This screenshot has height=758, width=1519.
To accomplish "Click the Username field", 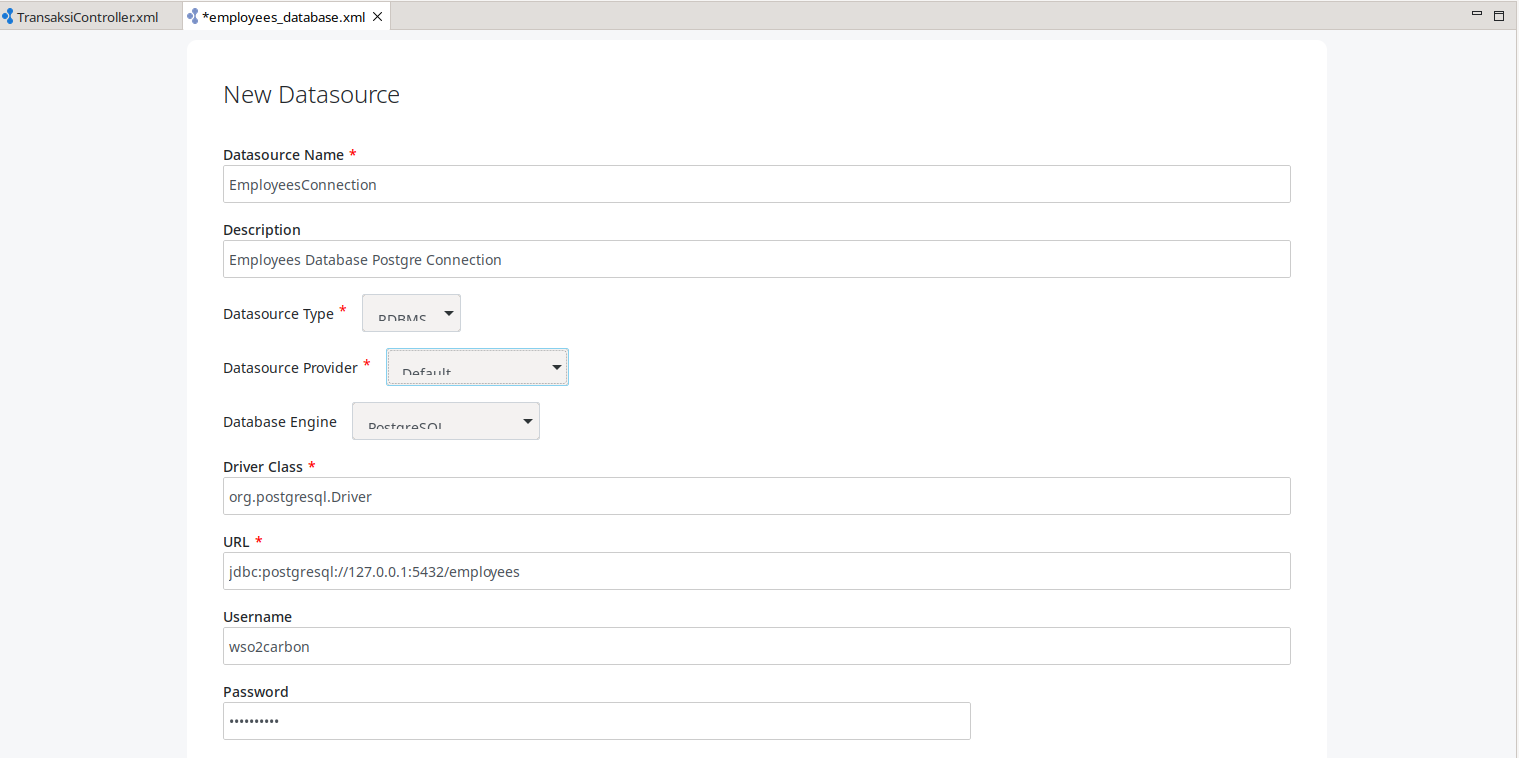I will [756, 646].
